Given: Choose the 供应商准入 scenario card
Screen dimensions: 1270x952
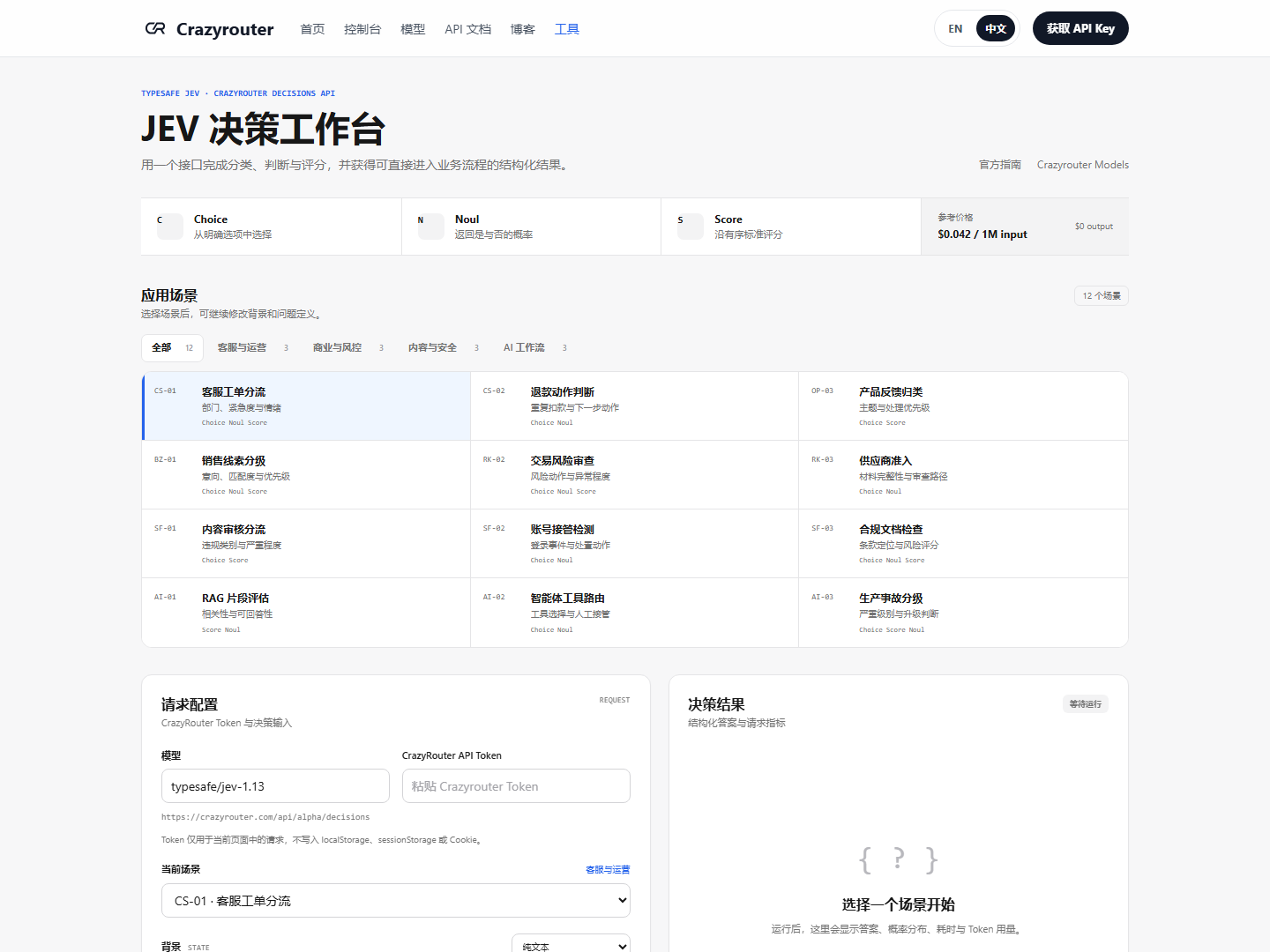Looking at the screenshot, I should (x=963, y=475).
